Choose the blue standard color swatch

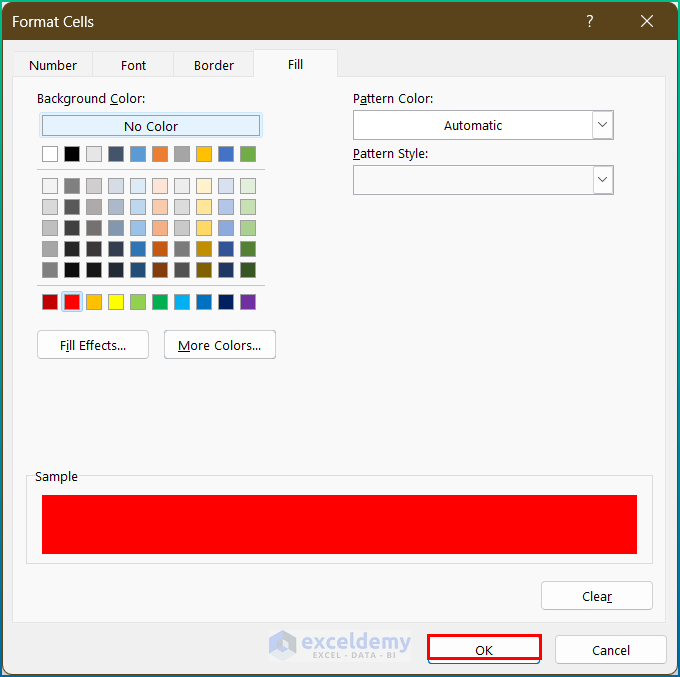click(x=204, y=302)
